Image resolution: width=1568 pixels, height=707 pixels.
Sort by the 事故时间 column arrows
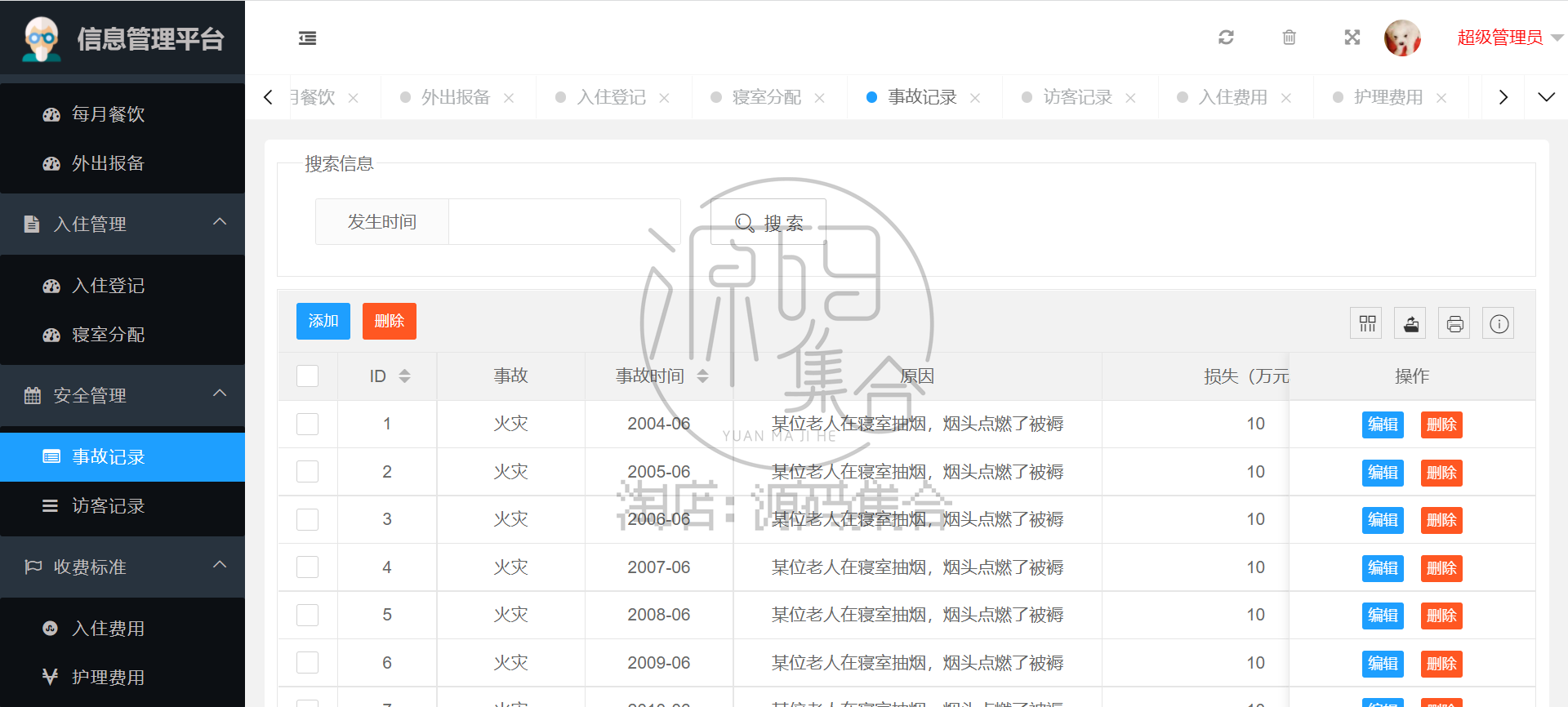702,376
